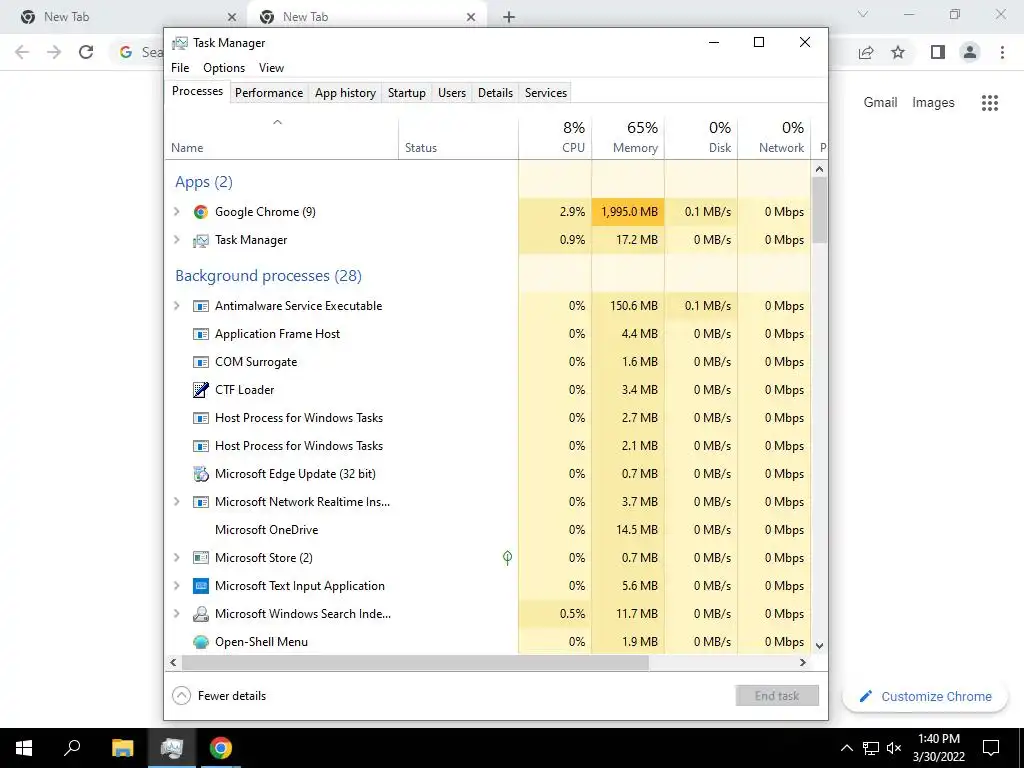The width and height of the screenshot is (1024, 768).
Task: Click the Microsoft Edge Update icon
Action: tap(200, 474)
